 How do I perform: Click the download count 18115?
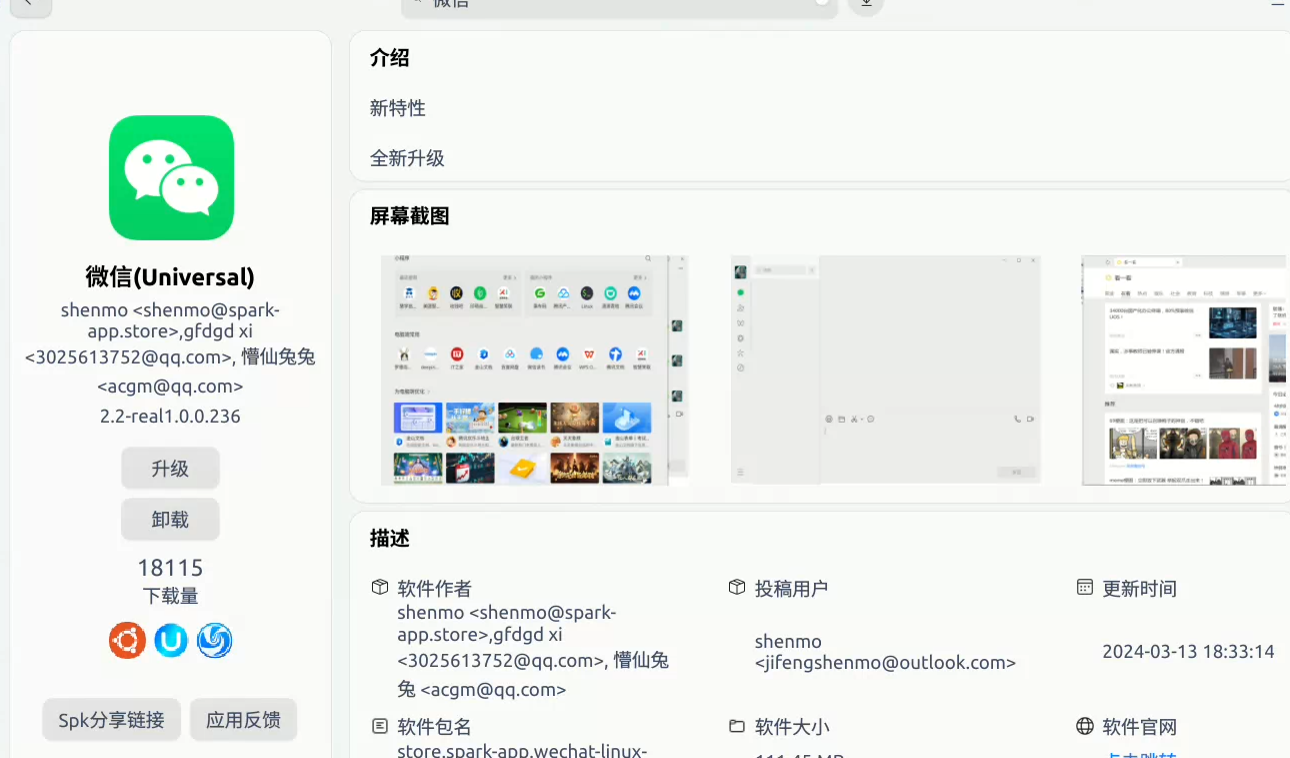coord(171,568)
